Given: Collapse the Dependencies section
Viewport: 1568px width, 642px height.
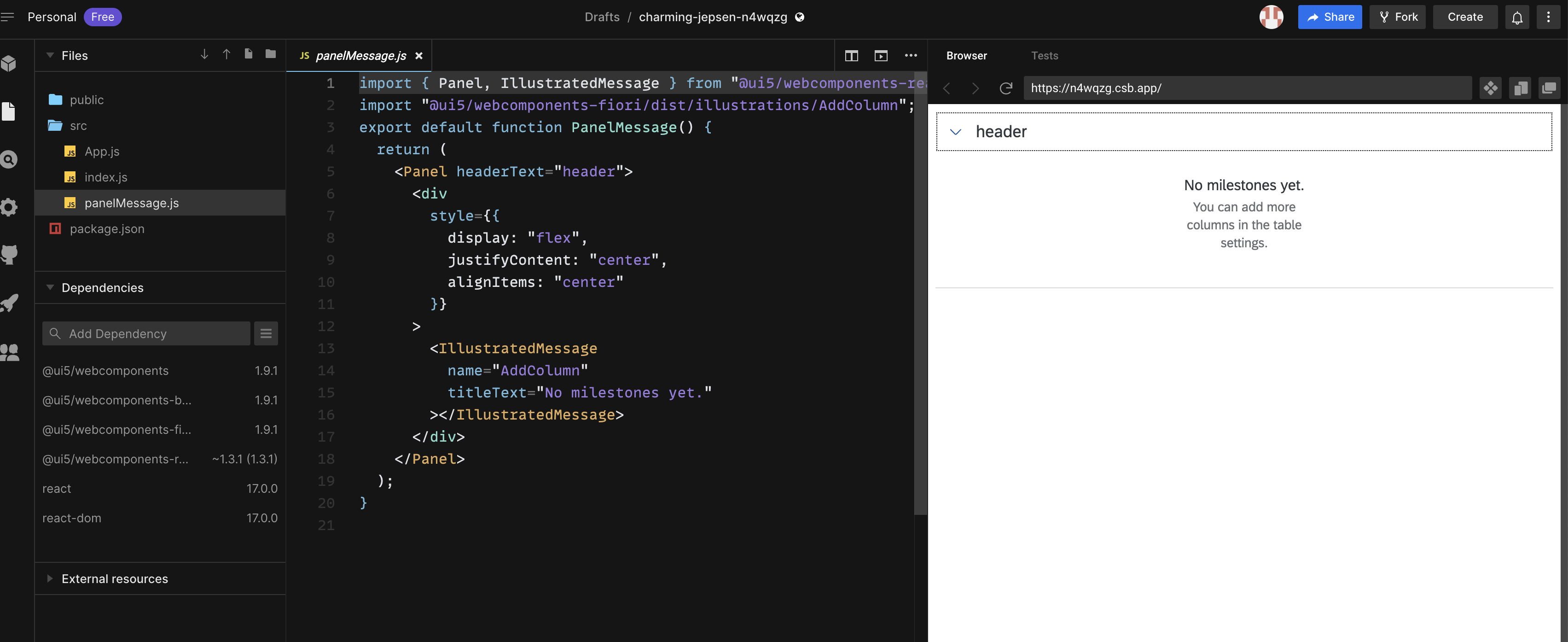Looking at the screenshot, I should [50, 287].
